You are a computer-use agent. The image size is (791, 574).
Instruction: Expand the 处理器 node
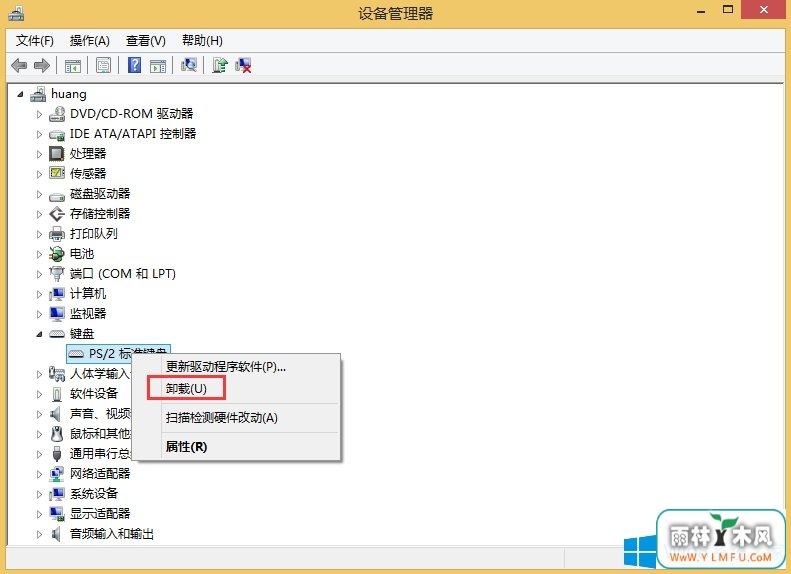click(39, 154)
